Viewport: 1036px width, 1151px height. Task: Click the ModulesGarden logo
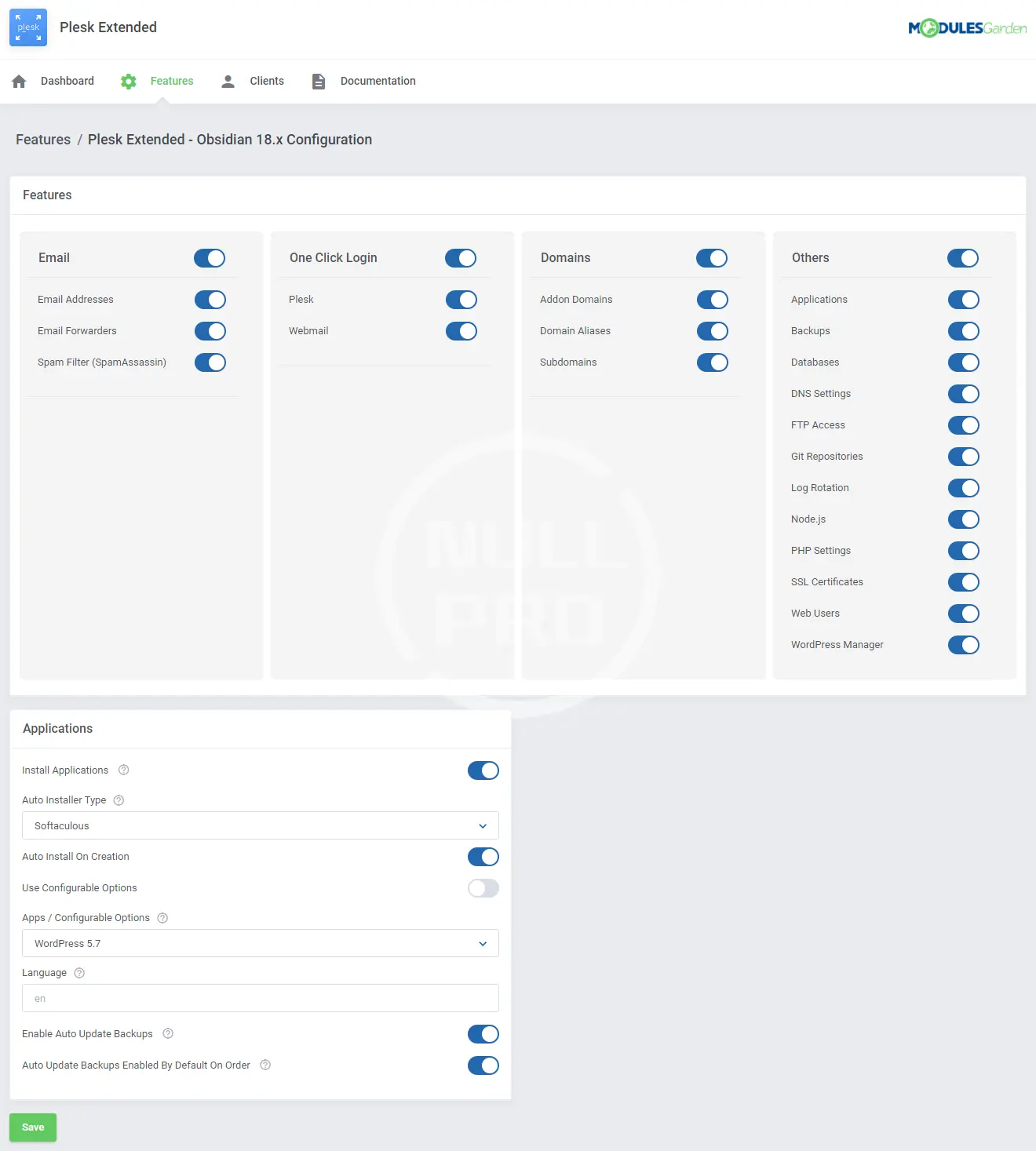pyautogui.click(x=967, y=28)
